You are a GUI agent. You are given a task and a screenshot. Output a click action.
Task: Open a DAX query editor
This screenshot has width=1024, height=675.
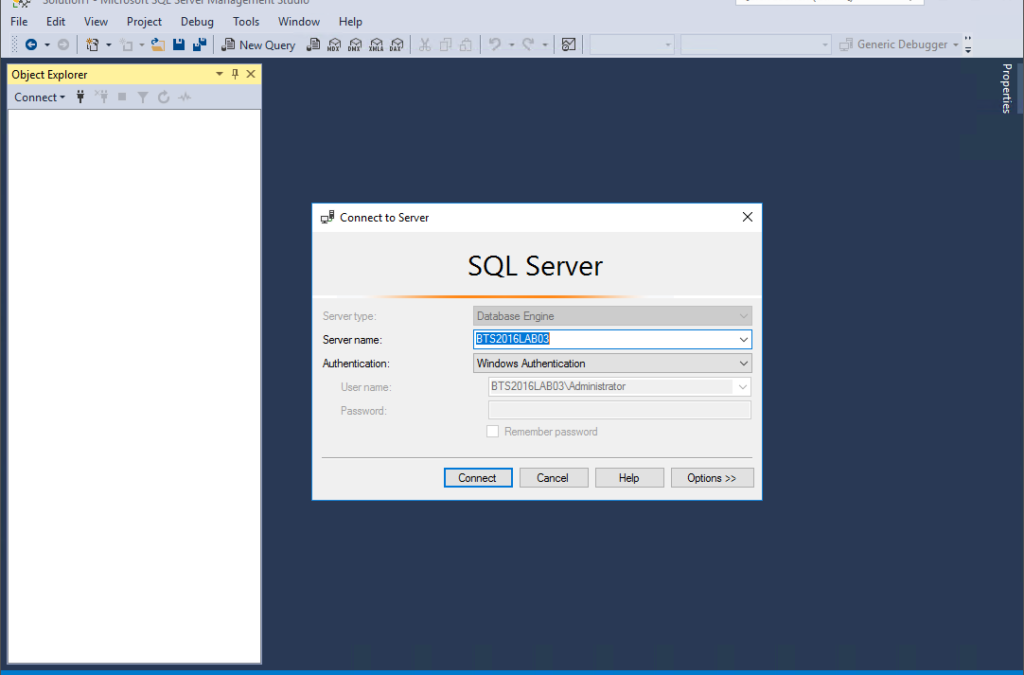396,44
